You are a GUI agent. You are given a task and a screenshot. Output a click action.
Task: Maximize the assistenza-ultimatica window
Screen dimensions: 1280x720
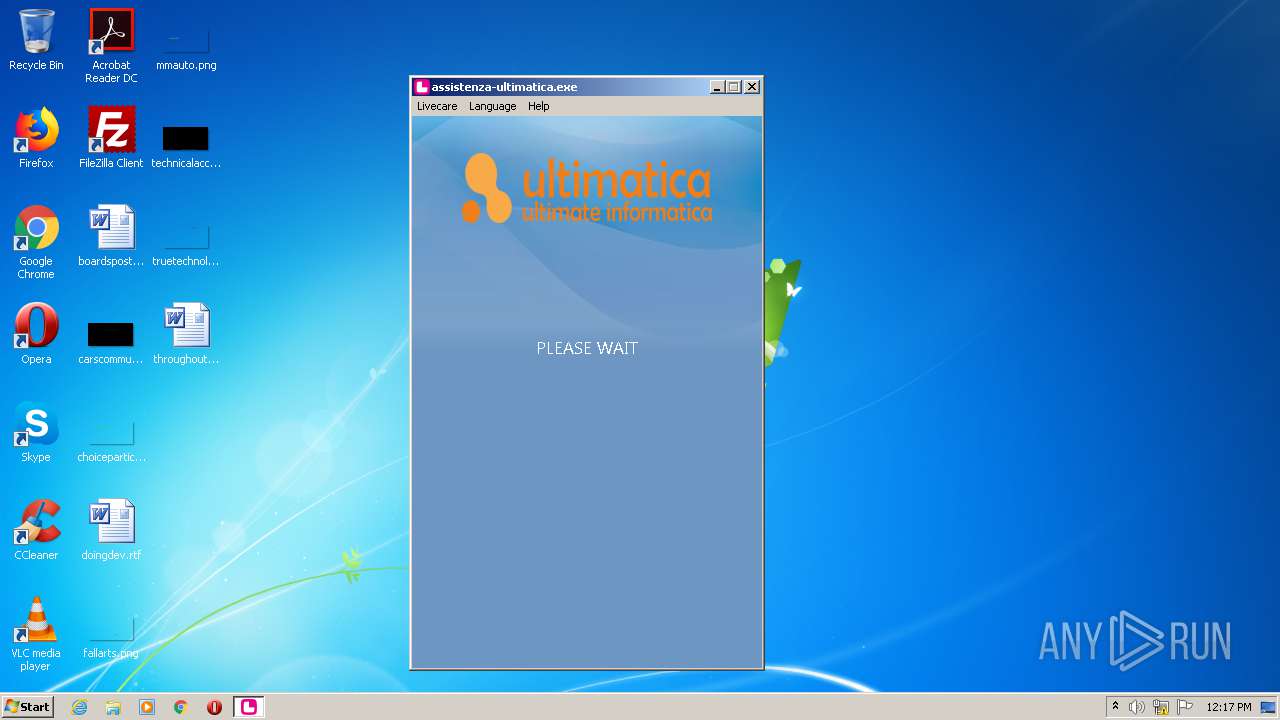point(733,87)
